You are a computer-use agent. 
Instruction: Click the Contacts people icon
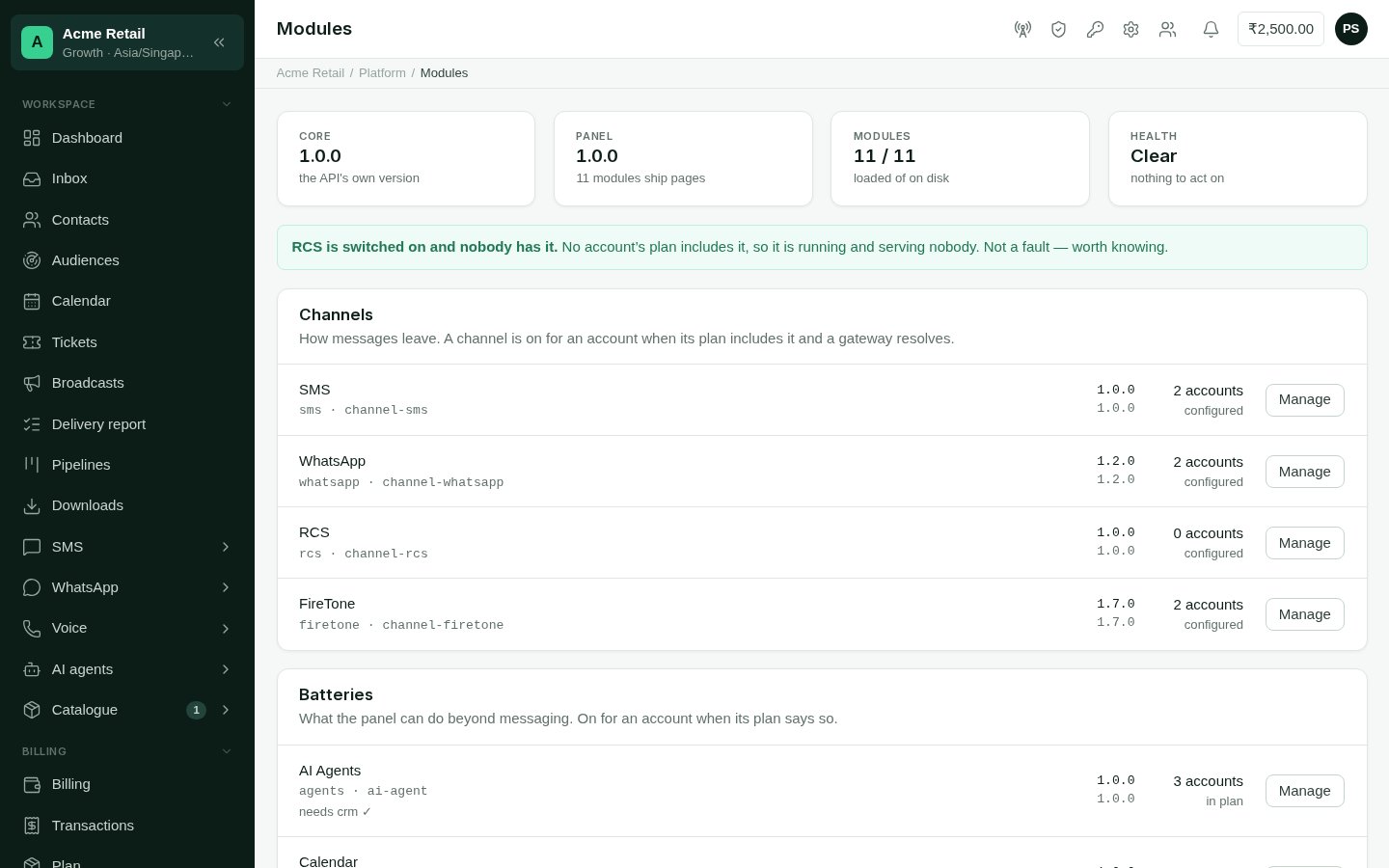click(32, 220)
